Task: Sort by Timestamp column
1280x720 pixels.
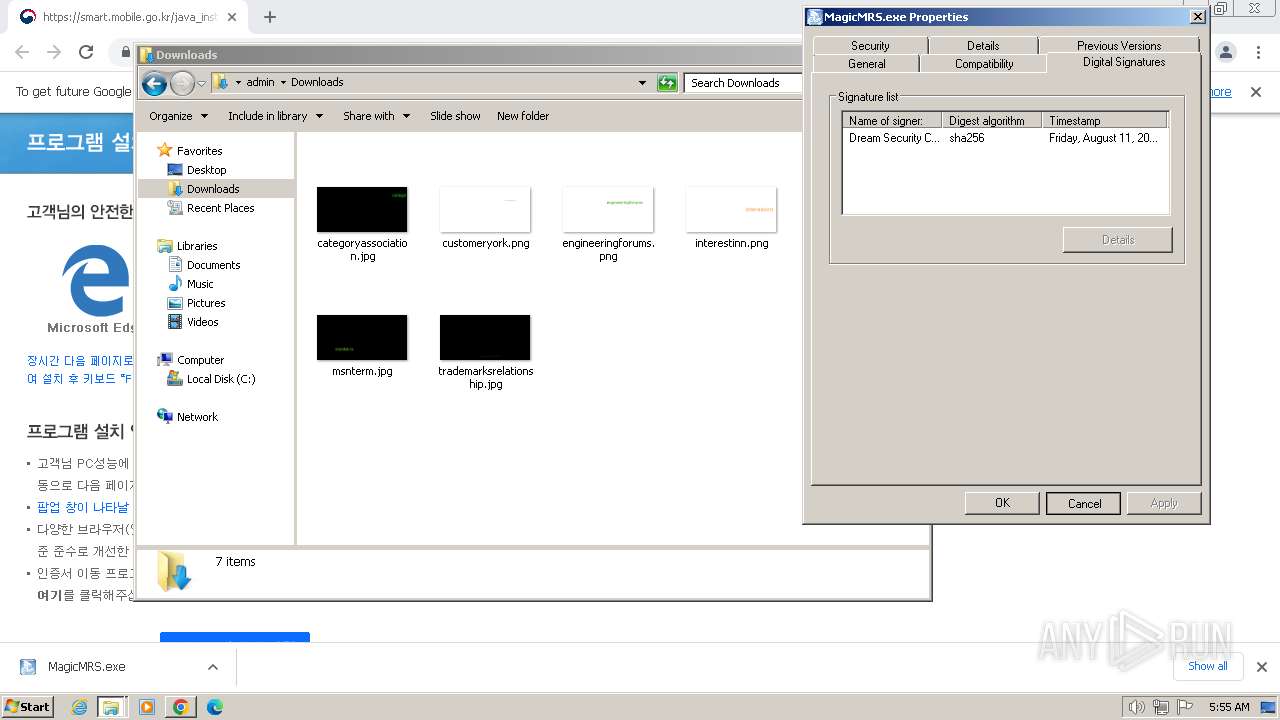Action: tap(1105, 121)
